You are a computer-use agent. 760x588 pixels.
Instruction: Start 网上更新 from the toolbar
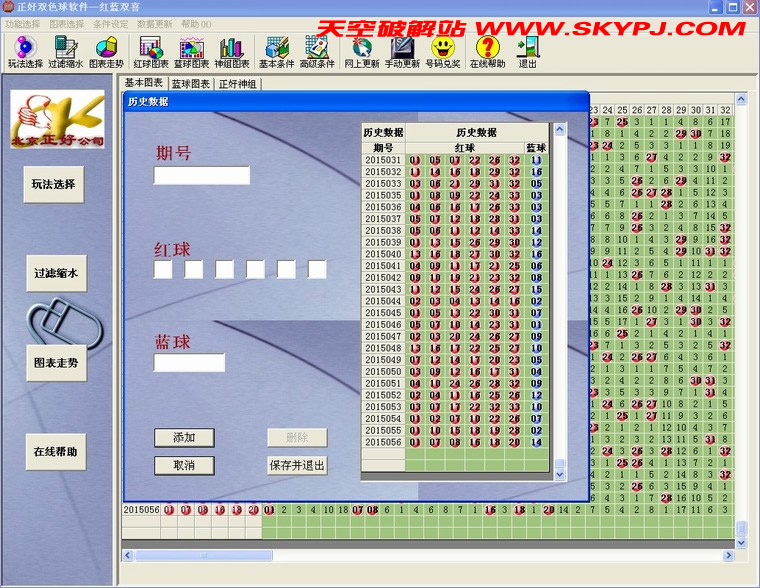361,51
